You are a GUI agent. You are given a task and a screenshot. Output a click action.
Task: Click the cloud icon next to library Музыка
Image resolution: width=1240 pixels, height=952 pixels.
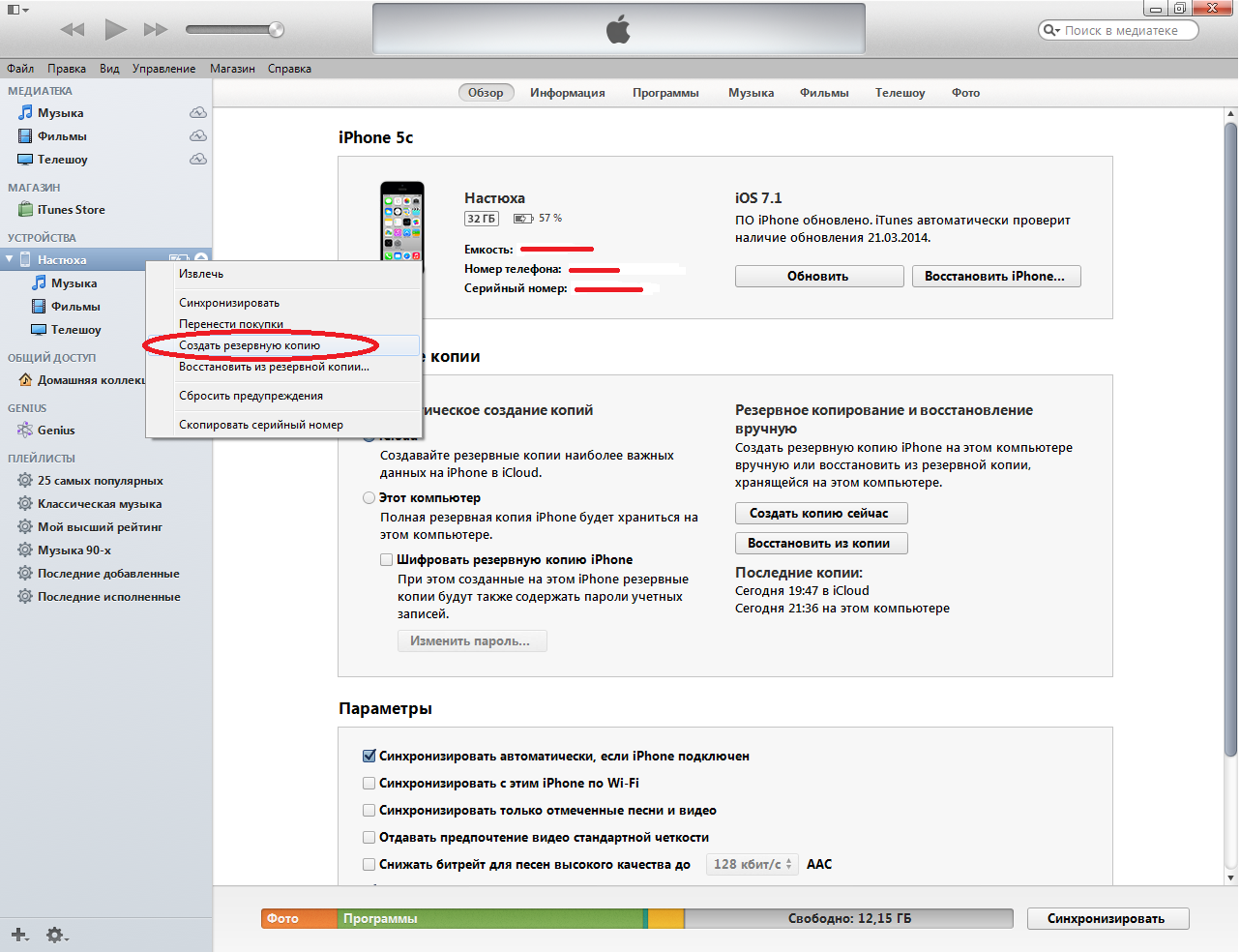click(x=197, y=113)
